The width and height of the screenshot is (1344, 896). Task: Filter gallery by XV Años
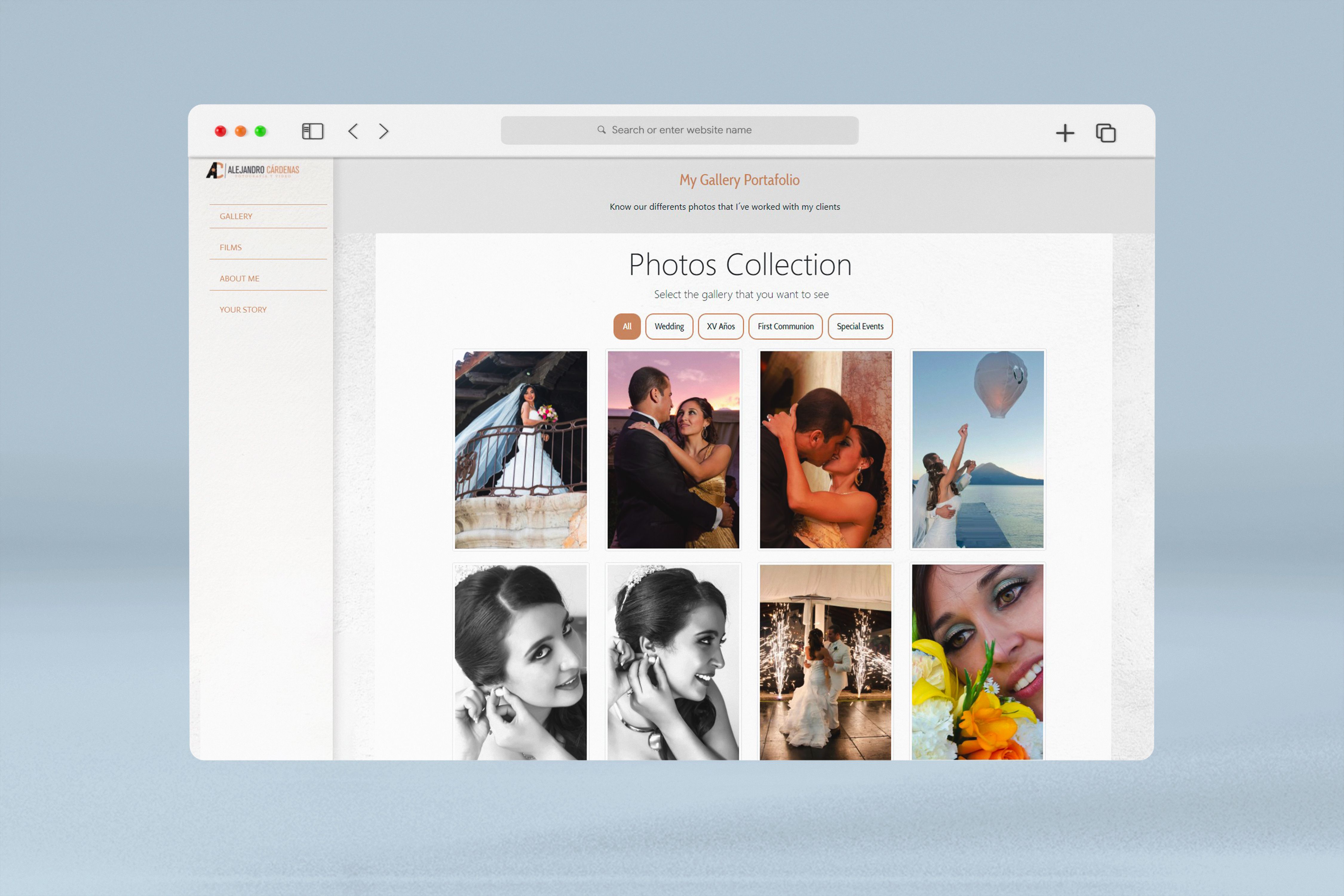tap(721, 326)
